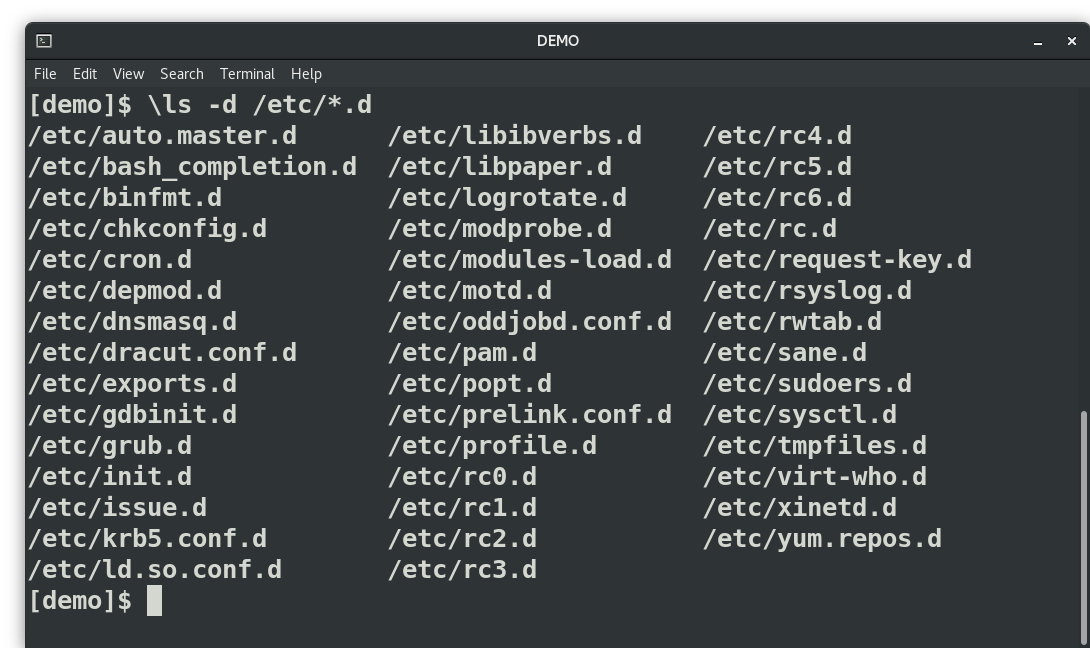Viewport: 1090px width, 648px height.
Task: Close the DEMO terminal window
Action: pos(1072,41)
